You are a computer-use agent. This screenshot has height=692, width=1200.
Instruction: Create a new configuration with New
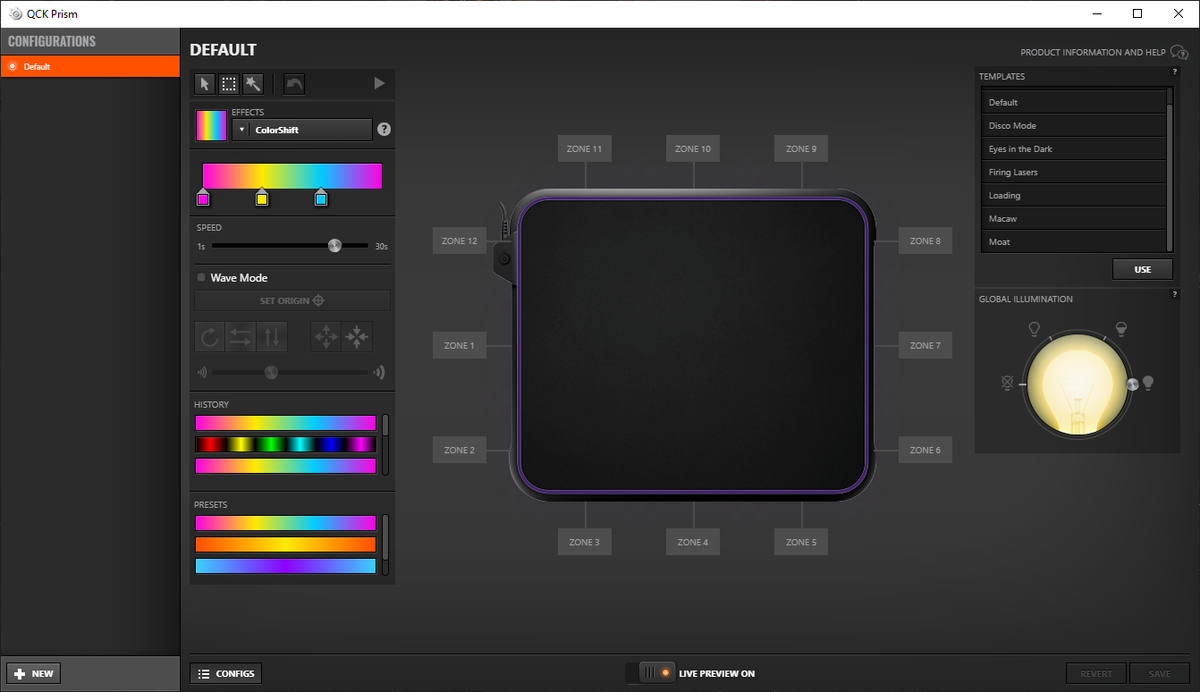coord(34,674)
